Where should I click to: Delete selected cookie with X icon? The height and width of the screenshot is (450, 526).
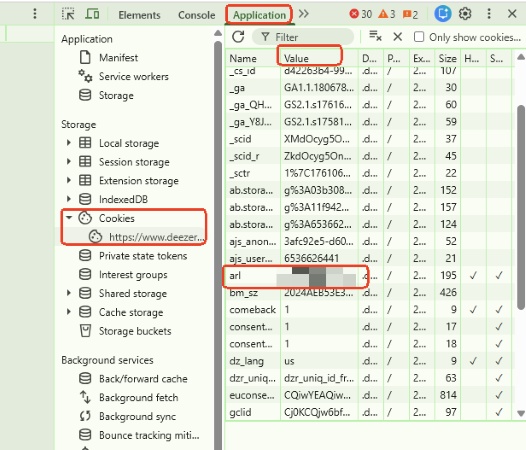[398, 36]
